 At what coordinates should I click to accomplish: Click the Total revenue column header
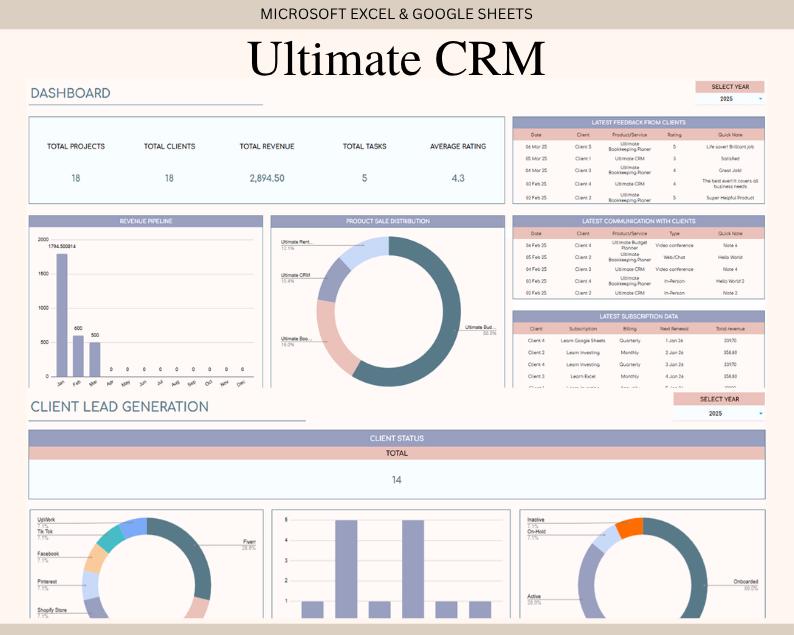coord(730,329)
